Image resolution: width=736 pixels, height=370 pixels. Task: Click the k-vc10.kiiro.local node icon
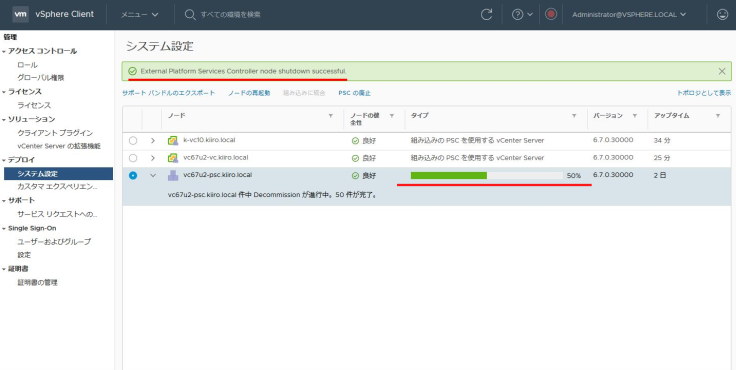[173, 140]
